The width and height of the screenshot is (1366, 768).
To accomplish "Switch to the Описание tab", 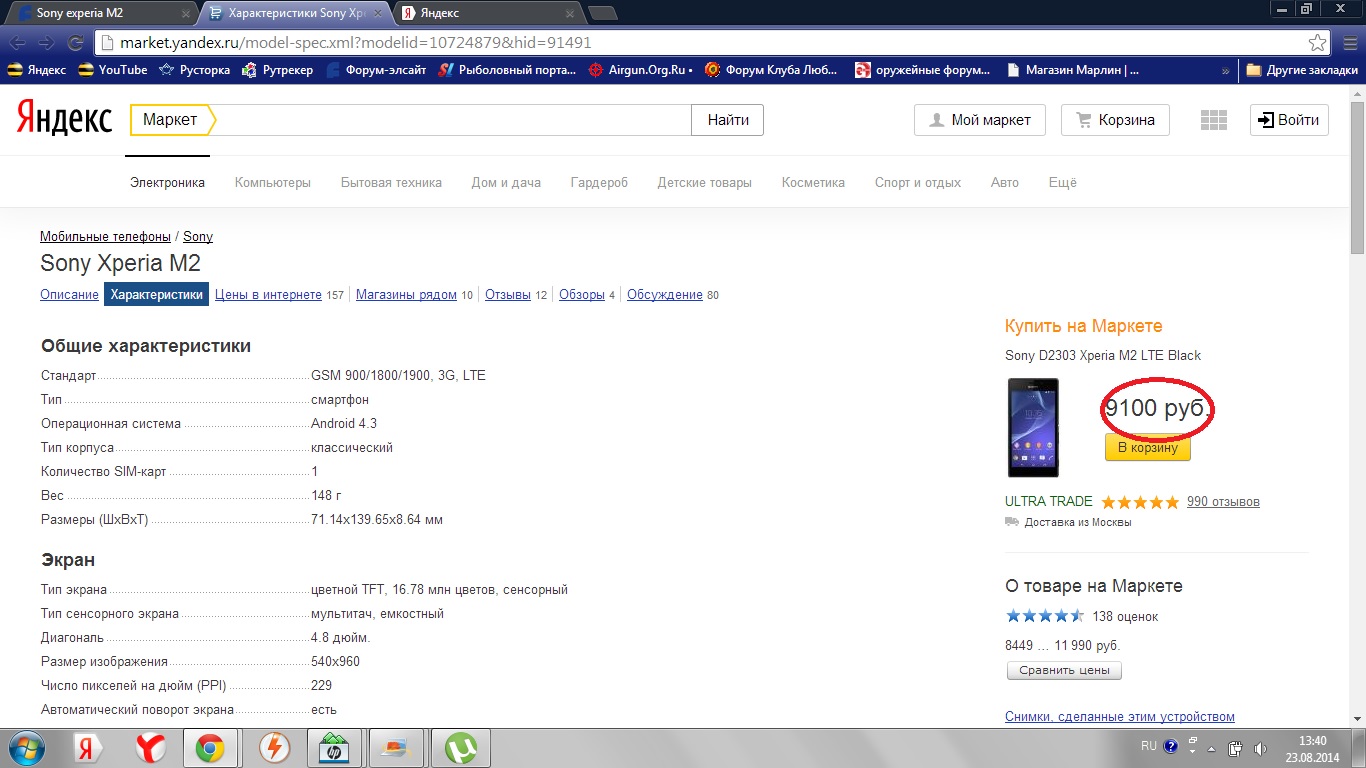I will (70, 295).
